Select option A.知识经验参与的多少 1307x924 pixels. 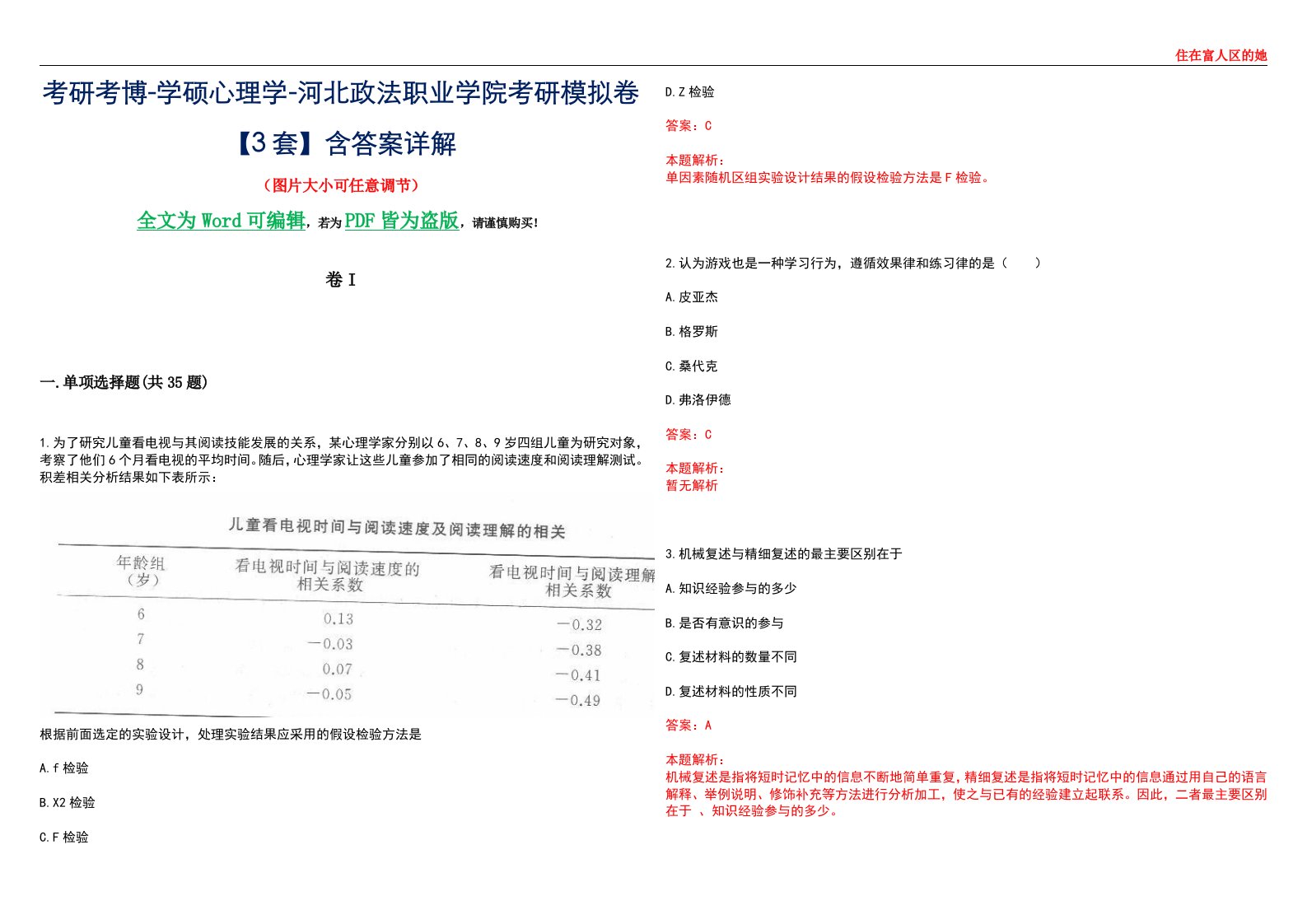pyautogui.click(x=731, y=589)
